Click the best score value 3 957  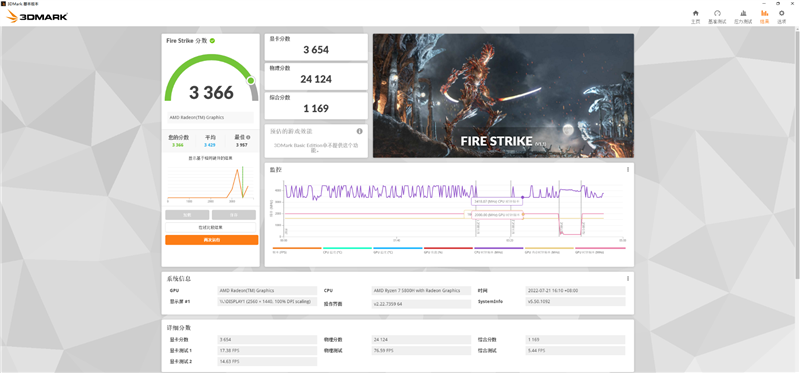pos(241,145)
